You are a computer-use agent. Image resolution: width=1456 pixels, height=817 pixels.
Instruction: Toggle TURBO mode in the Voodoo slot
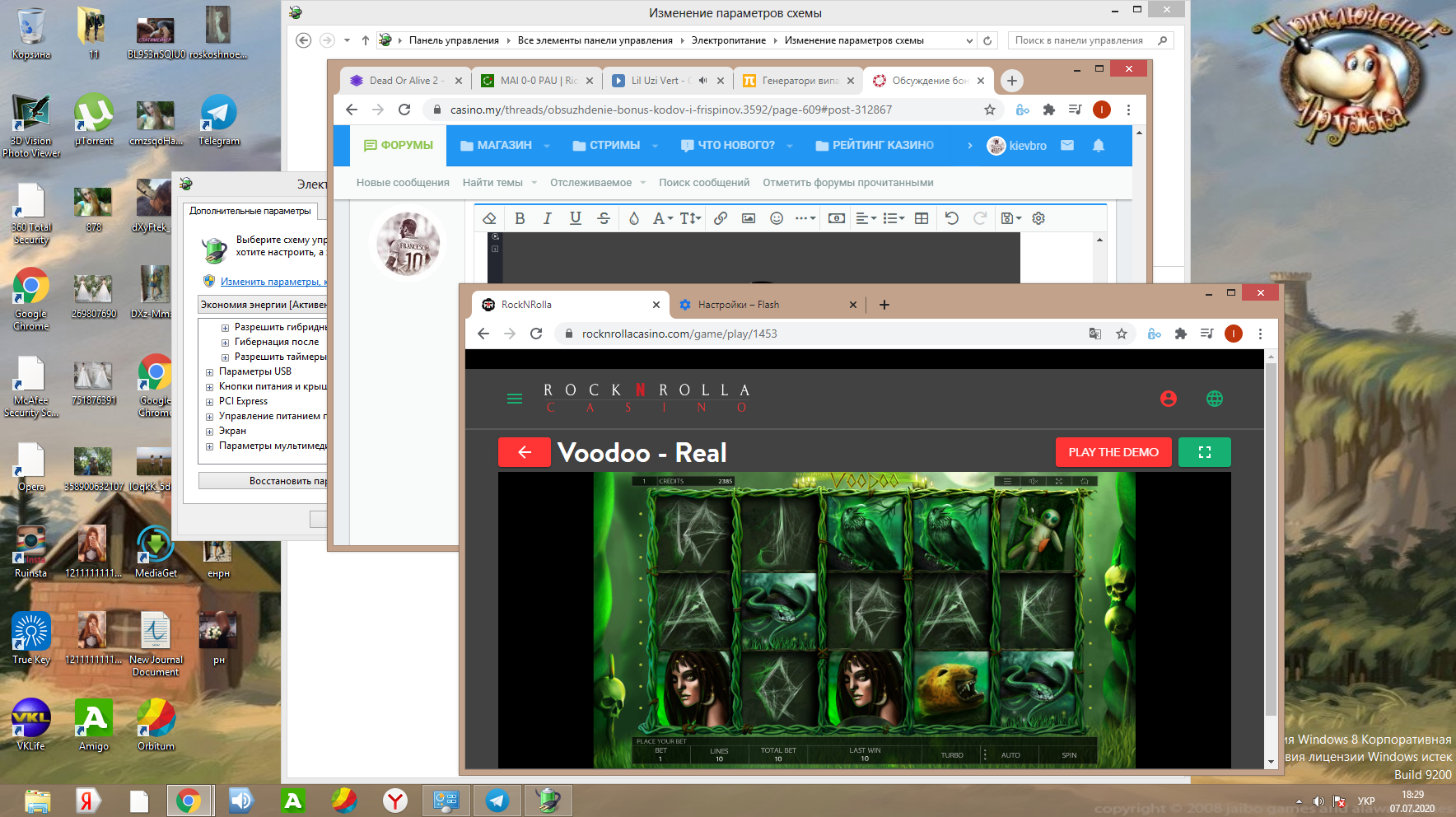(x=952, y=755)
